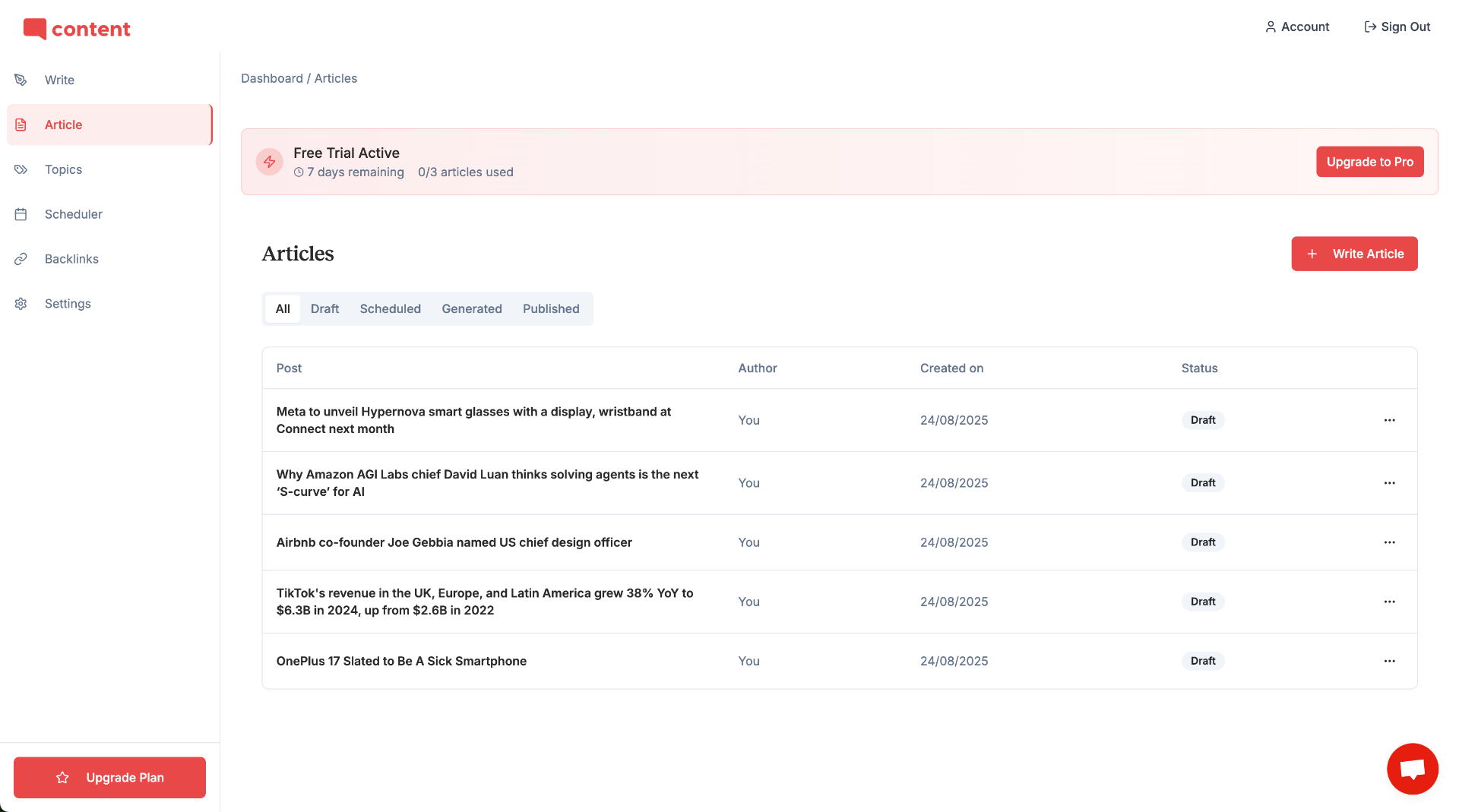Image resolution: width=1459 pixels, height=812 pixels.
Task: Open the Backlinks sidebar label
Action: coord(71,259)
